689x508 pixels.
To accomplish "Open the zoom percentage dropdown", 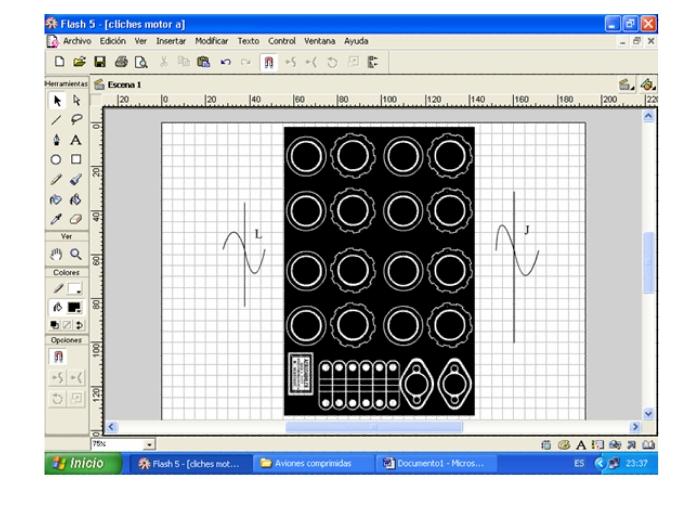I will point(150,443).
